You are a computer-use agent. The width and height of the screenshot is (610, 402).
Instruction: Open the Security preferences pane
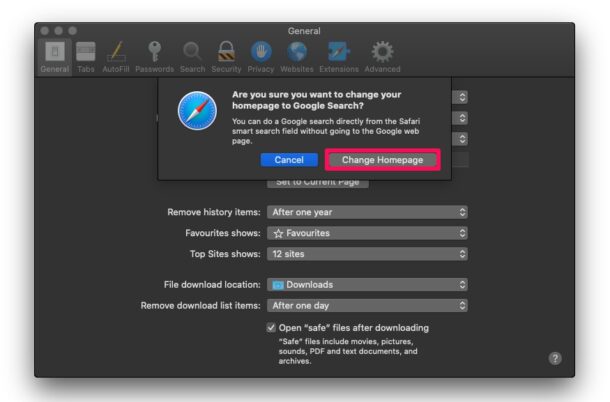click(x=226, y=57)
